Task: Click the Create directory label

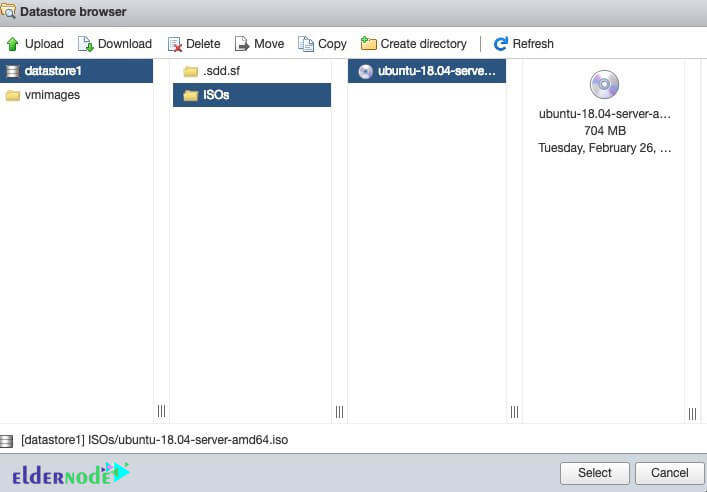Action: tap(423, 44)
